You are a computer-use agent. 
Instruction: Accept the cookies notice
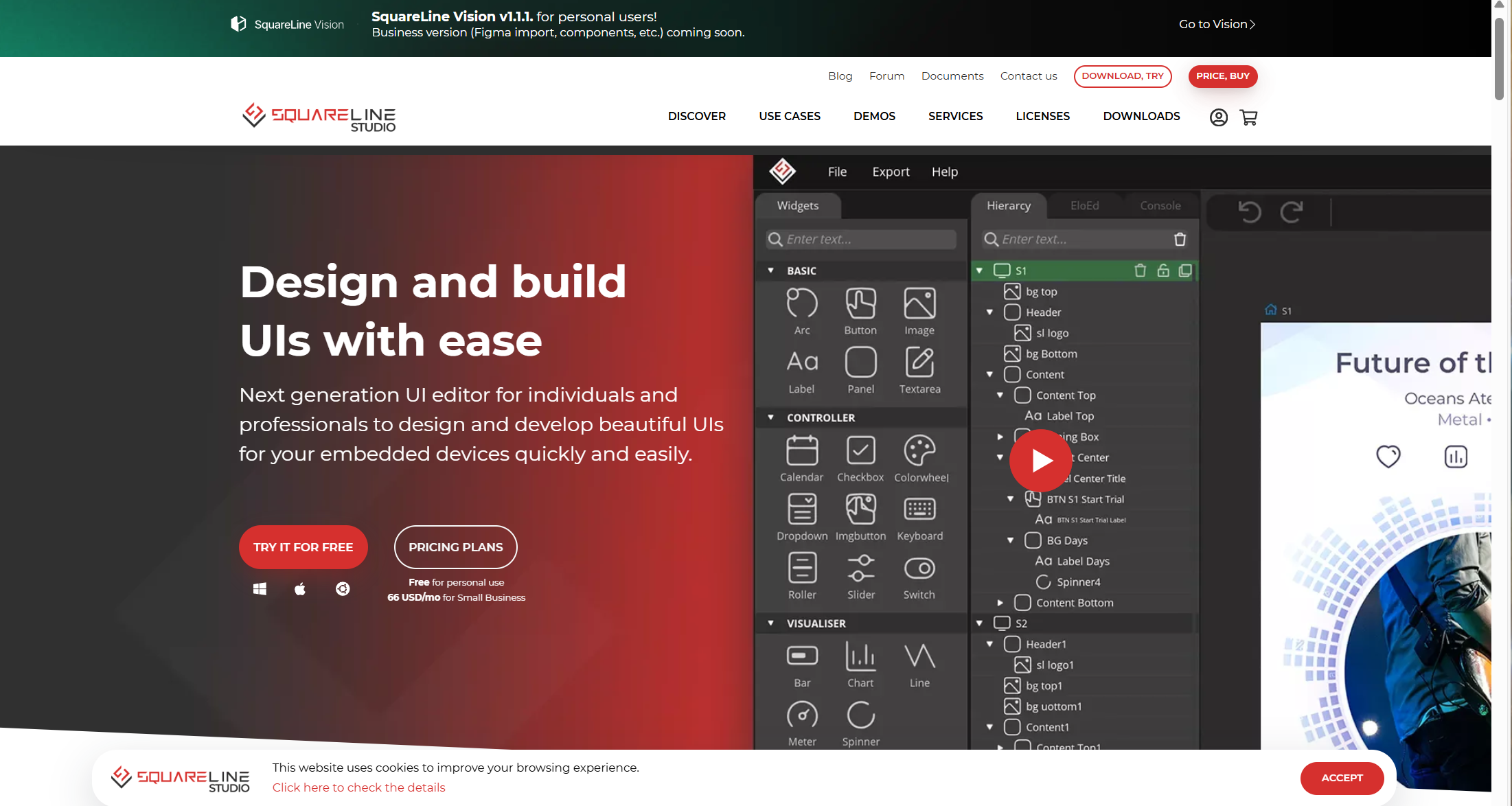(x=1341, y=778)
